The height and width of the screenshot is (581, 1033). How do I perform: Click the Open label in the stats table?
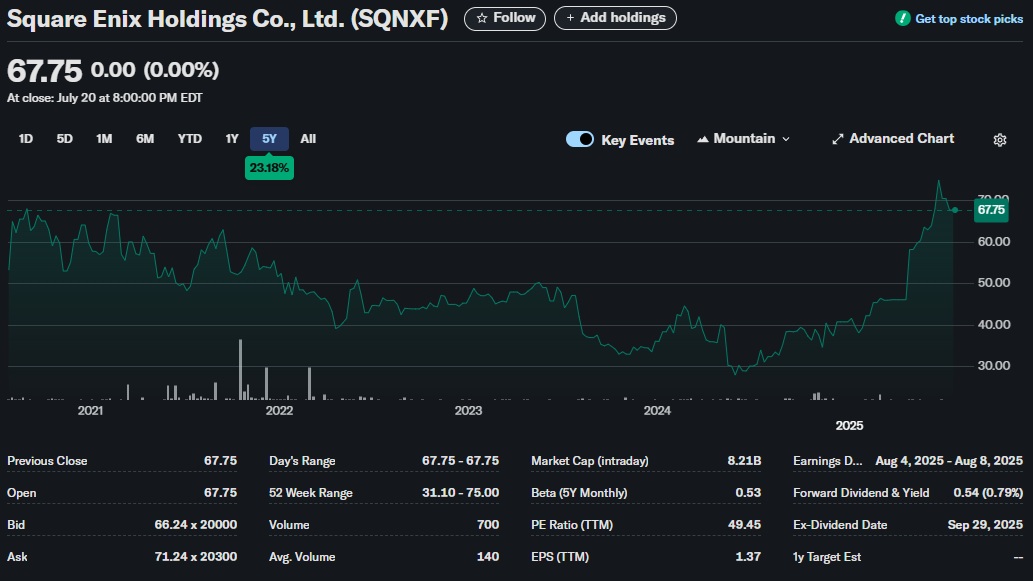pos(22,493)
